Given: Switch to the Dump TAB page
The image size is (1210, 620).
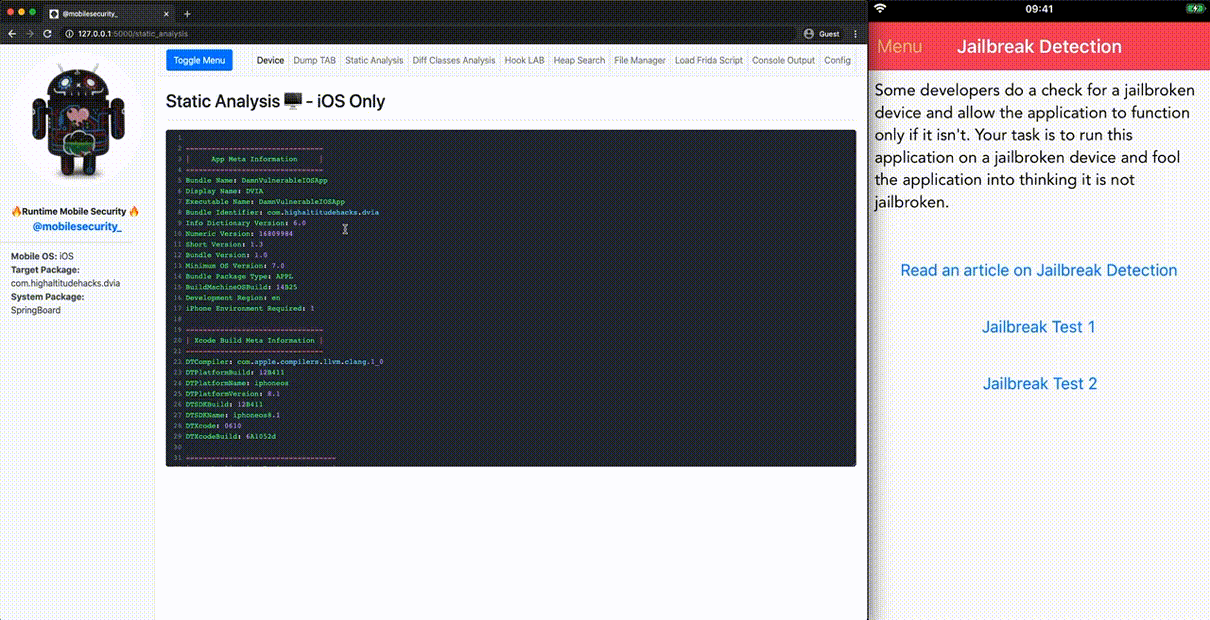Looking at the screenshot, I should [x=314, y=60].
